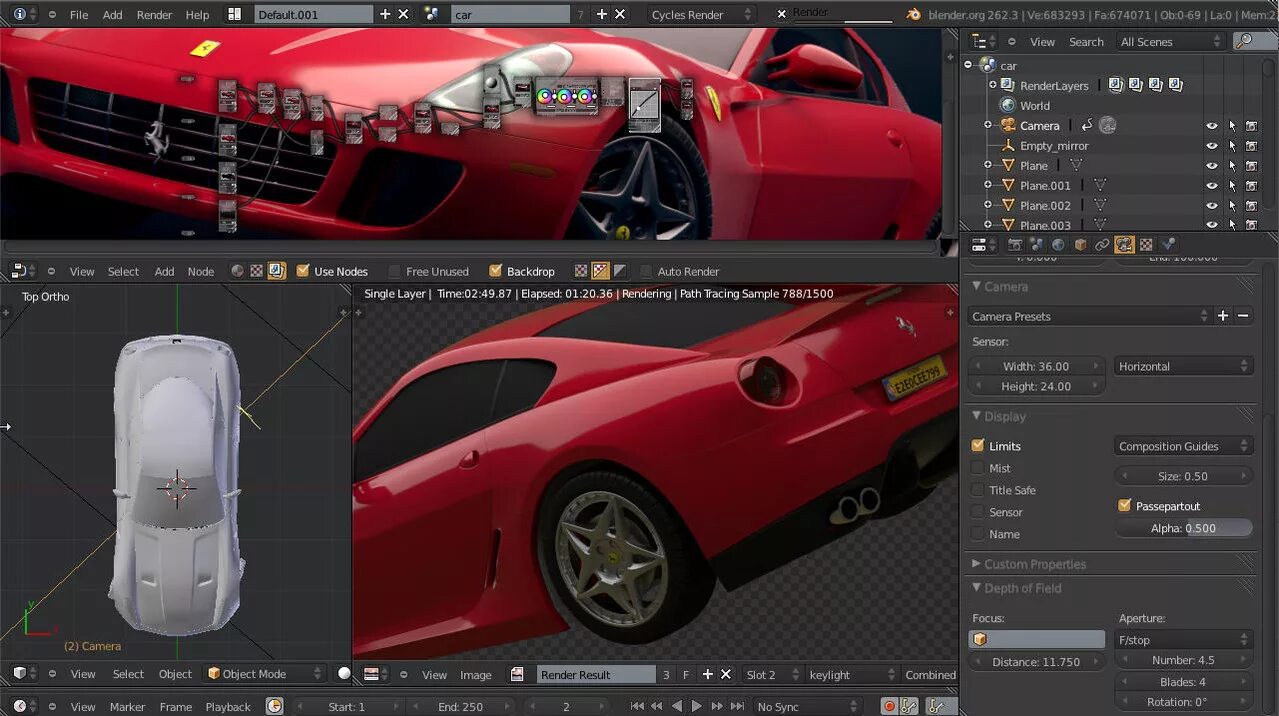This screenshot has width=1279, height=716.
Task: Open the Node menu in node editor
Action: (201, 271)
